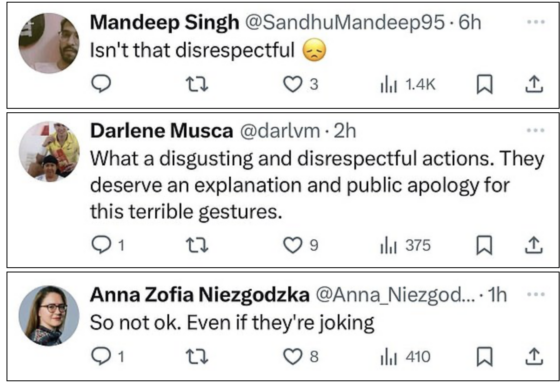
Task: View analytics showing 1.4K views
Action: [x=408, y=85]
